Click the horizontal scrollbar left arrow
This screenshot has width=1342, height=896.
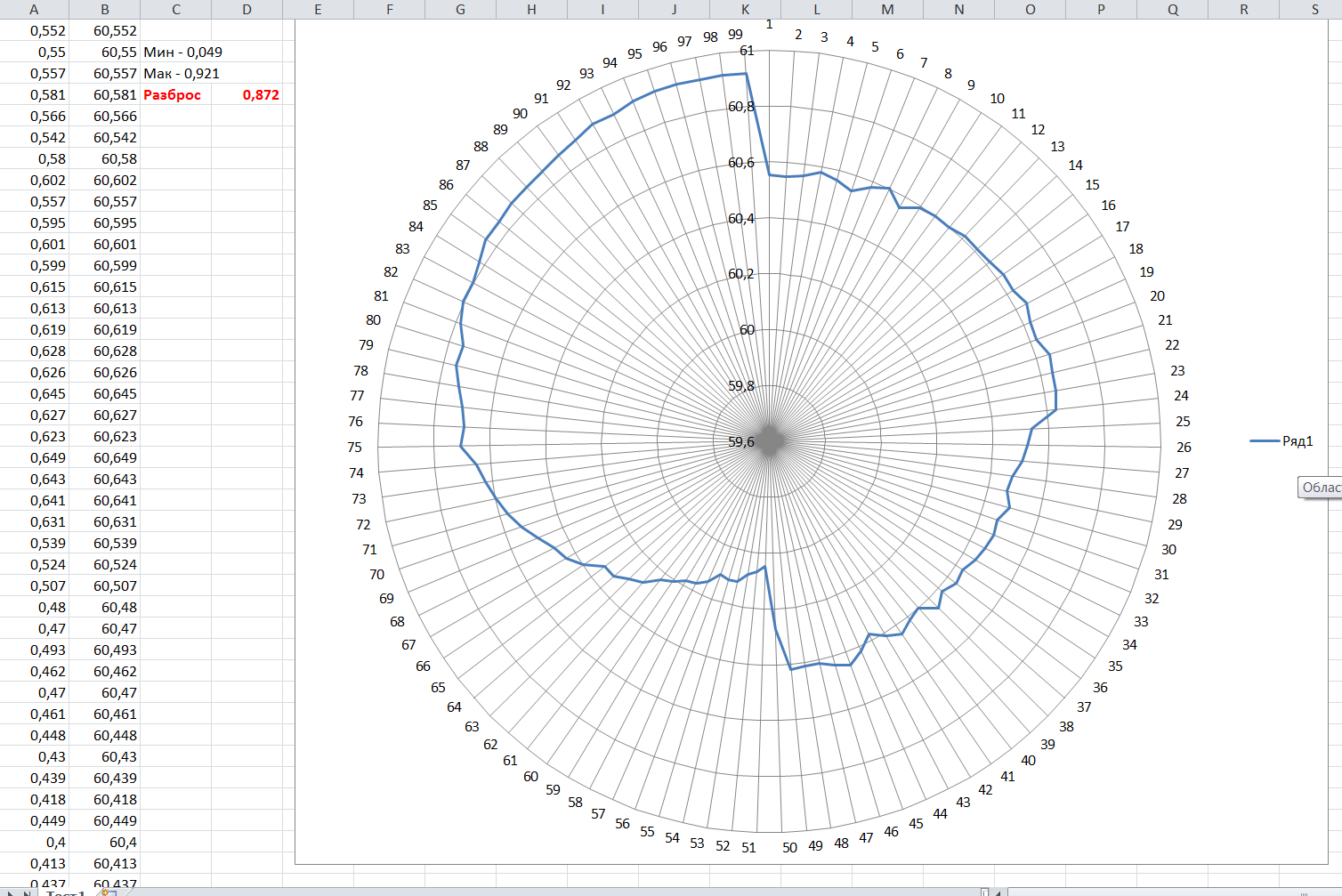click(x=999, y=892)
